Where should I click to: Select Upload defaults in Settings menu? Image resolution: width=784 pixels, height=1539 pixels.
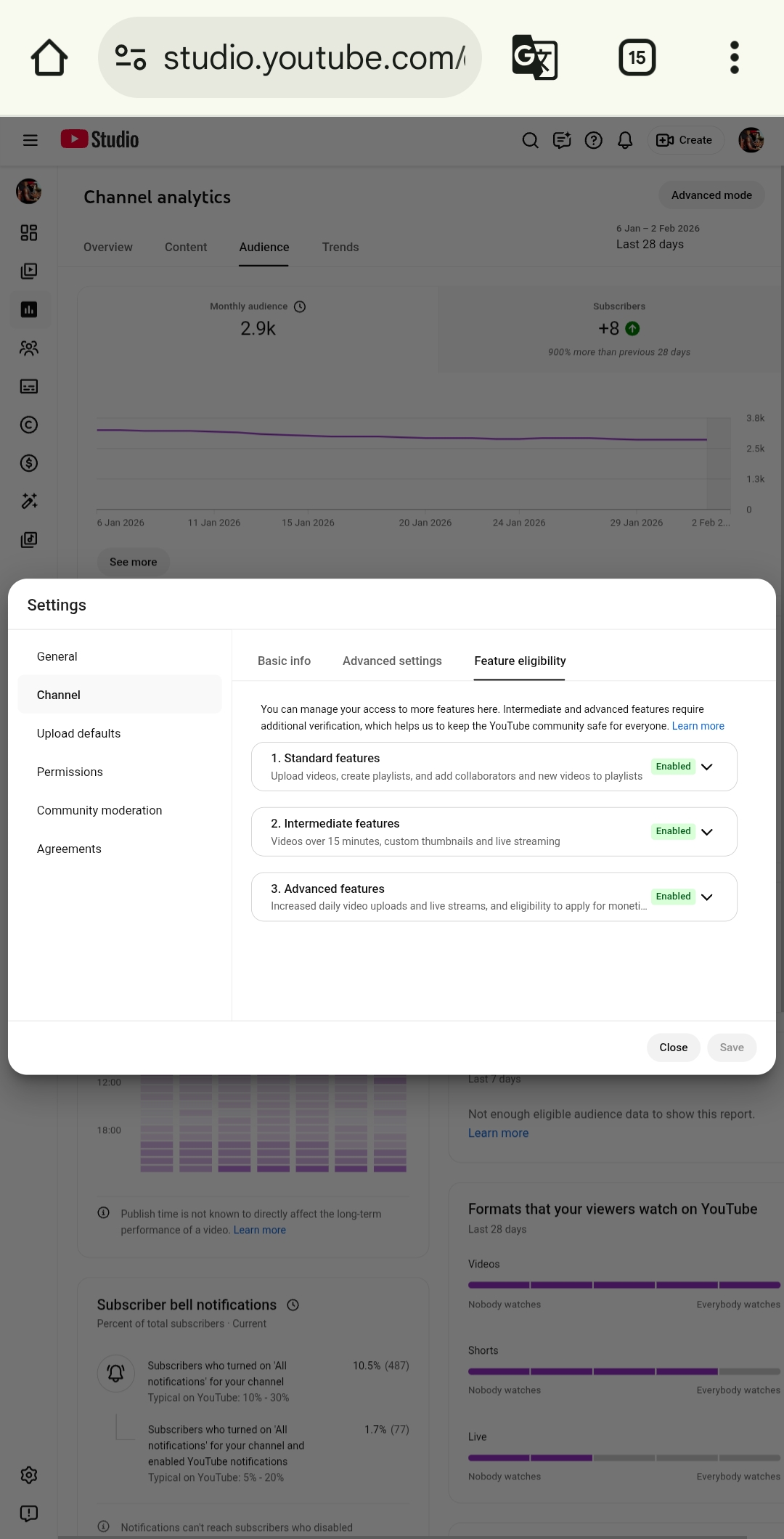[x=119, y=733]
